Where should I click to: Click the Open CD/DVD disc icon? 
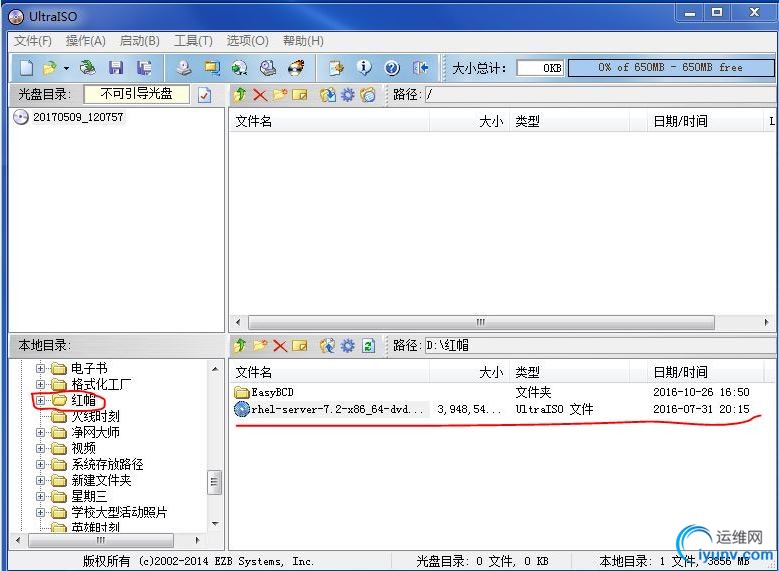[x=88, y=67]
